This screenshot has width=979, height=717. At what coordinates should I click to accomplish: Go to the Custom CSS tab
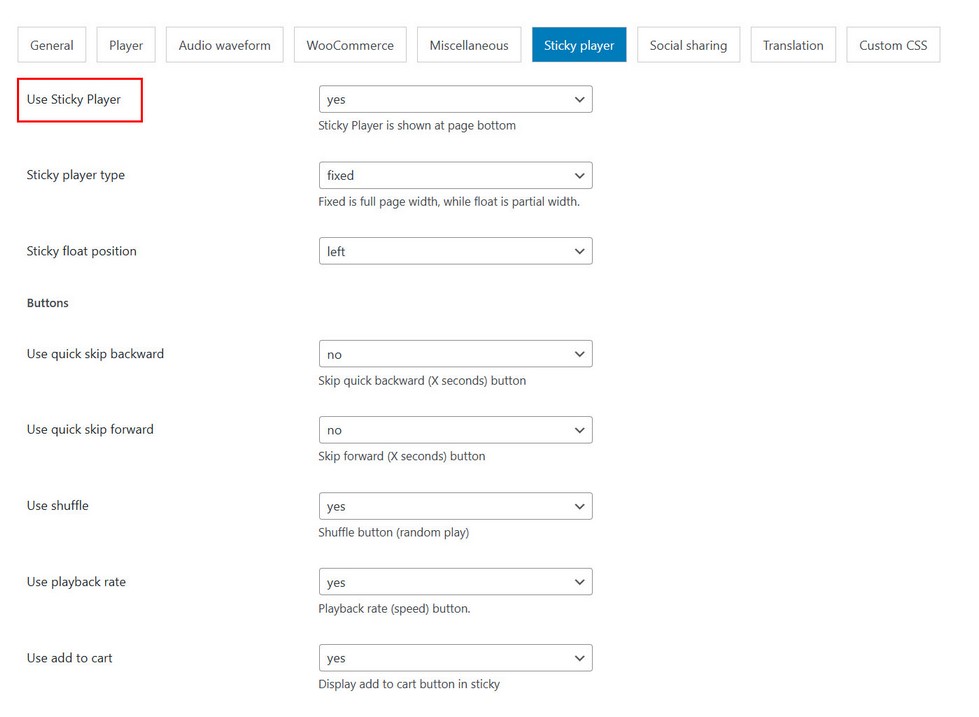pyautogui.click(x=893, y=45)
